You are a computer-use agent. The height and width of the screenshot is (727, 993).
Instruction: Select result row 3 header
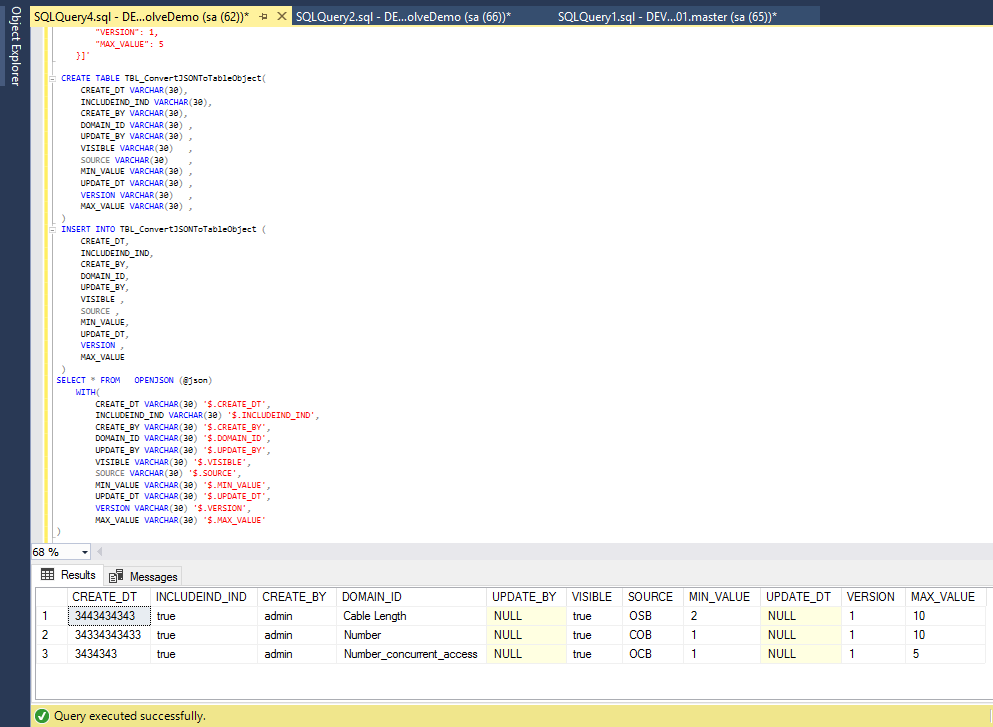51,654
